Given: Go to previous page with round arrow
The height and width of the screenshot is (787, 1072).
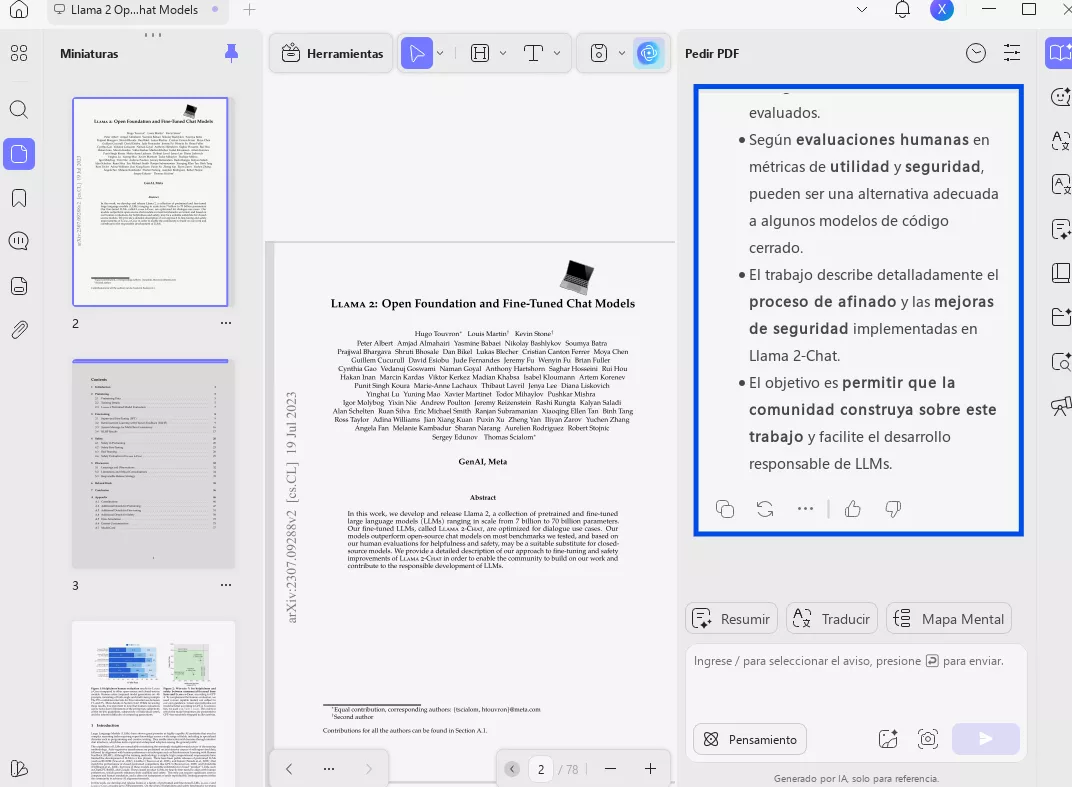Looking at the screenshot, I should 512,769.
